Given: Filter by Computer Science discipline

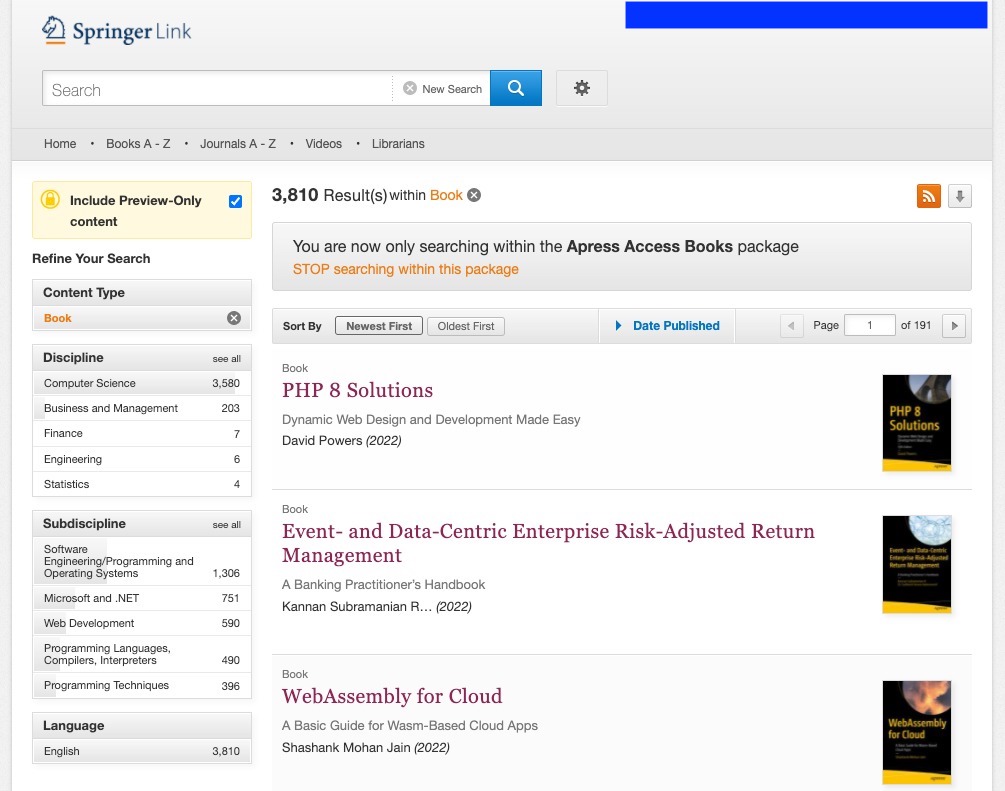Looking at the screenshot, I should pyautogui.click(x=142, y=383).
